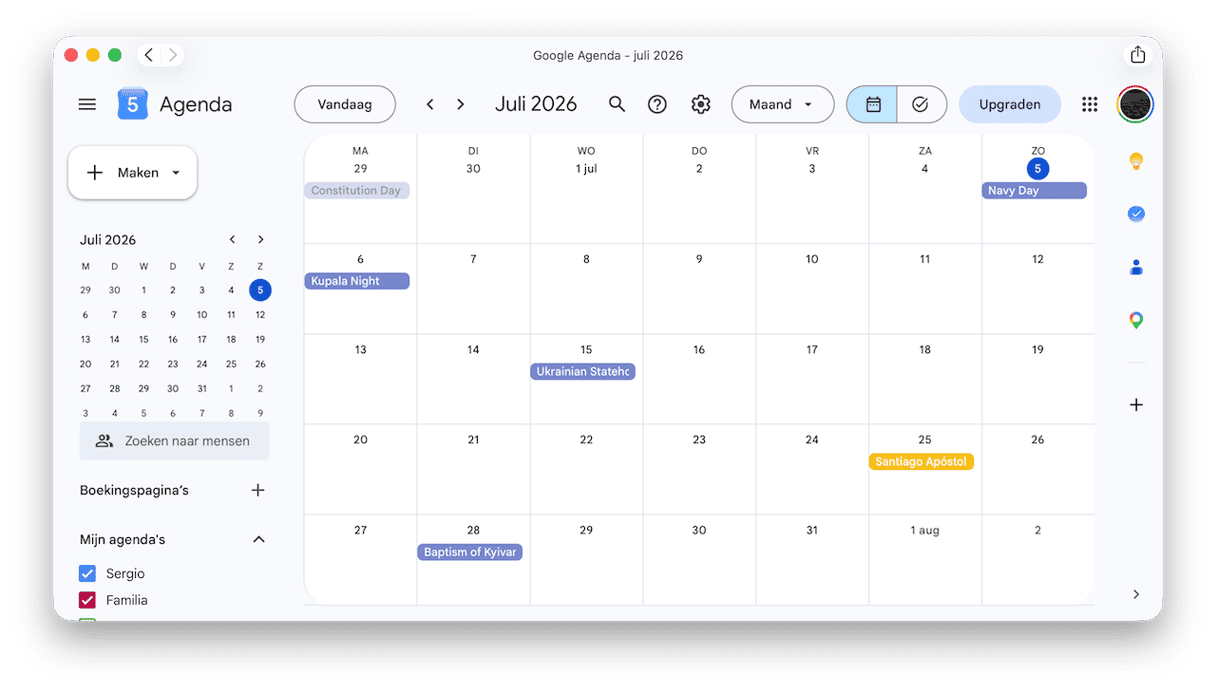Image resolution: width=1216 pixels, height=691 pixels.
Task: Open Google Maps side panel icon
Action: (1136, 320)
